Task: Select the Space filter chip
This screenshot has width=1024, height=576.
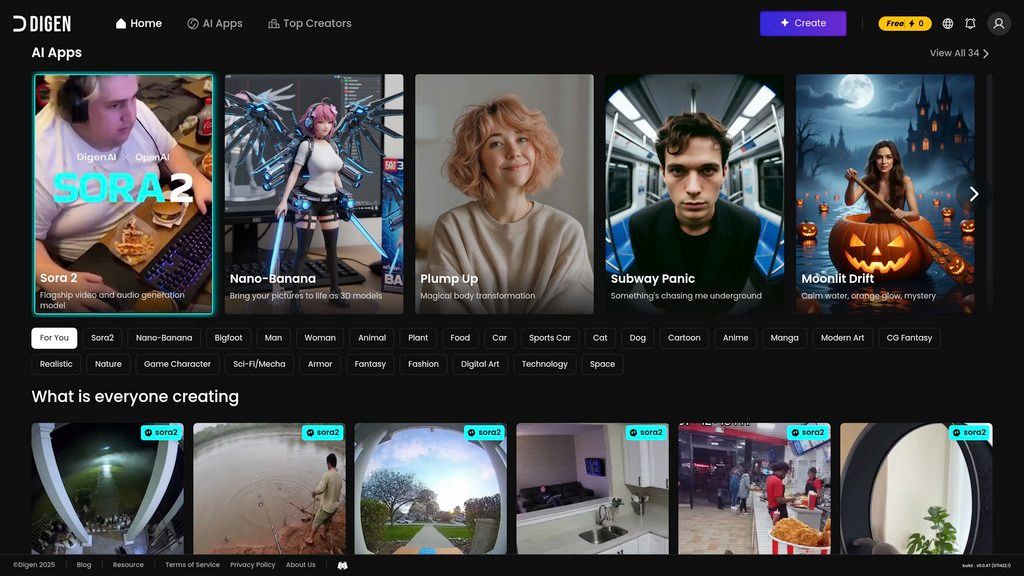Action: tap(602, 364)
